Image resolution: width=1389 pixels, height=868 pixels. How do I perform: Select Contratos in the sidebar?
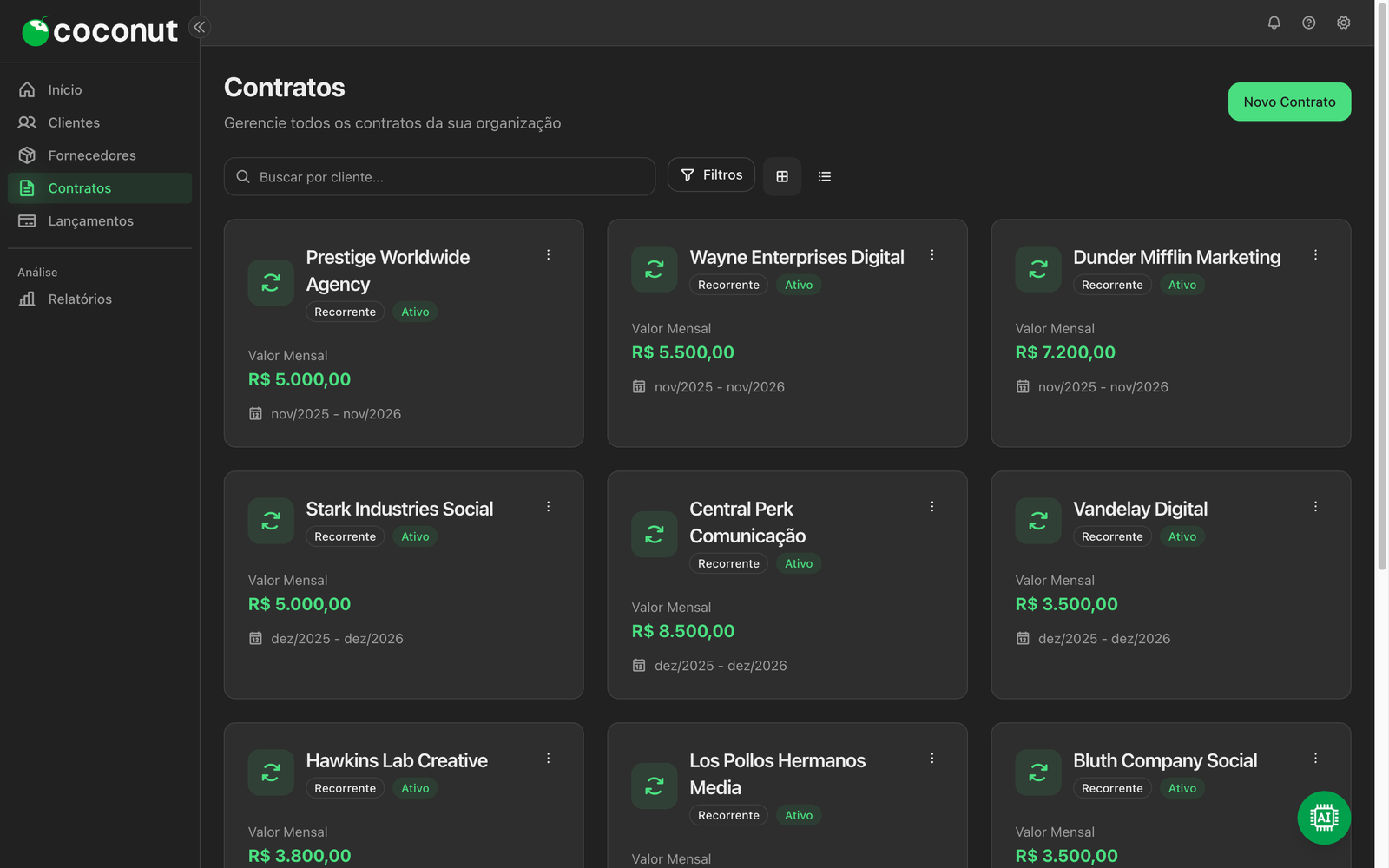click(100, 188)
